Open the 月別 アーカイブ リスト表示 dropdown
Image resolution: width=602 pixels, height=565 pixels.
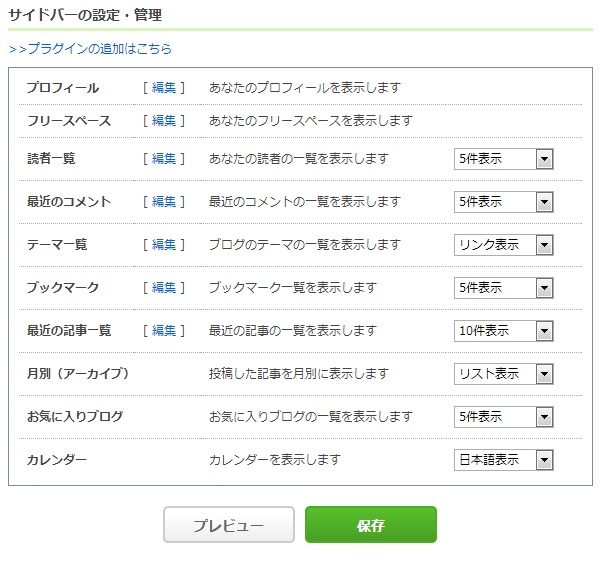503,374
